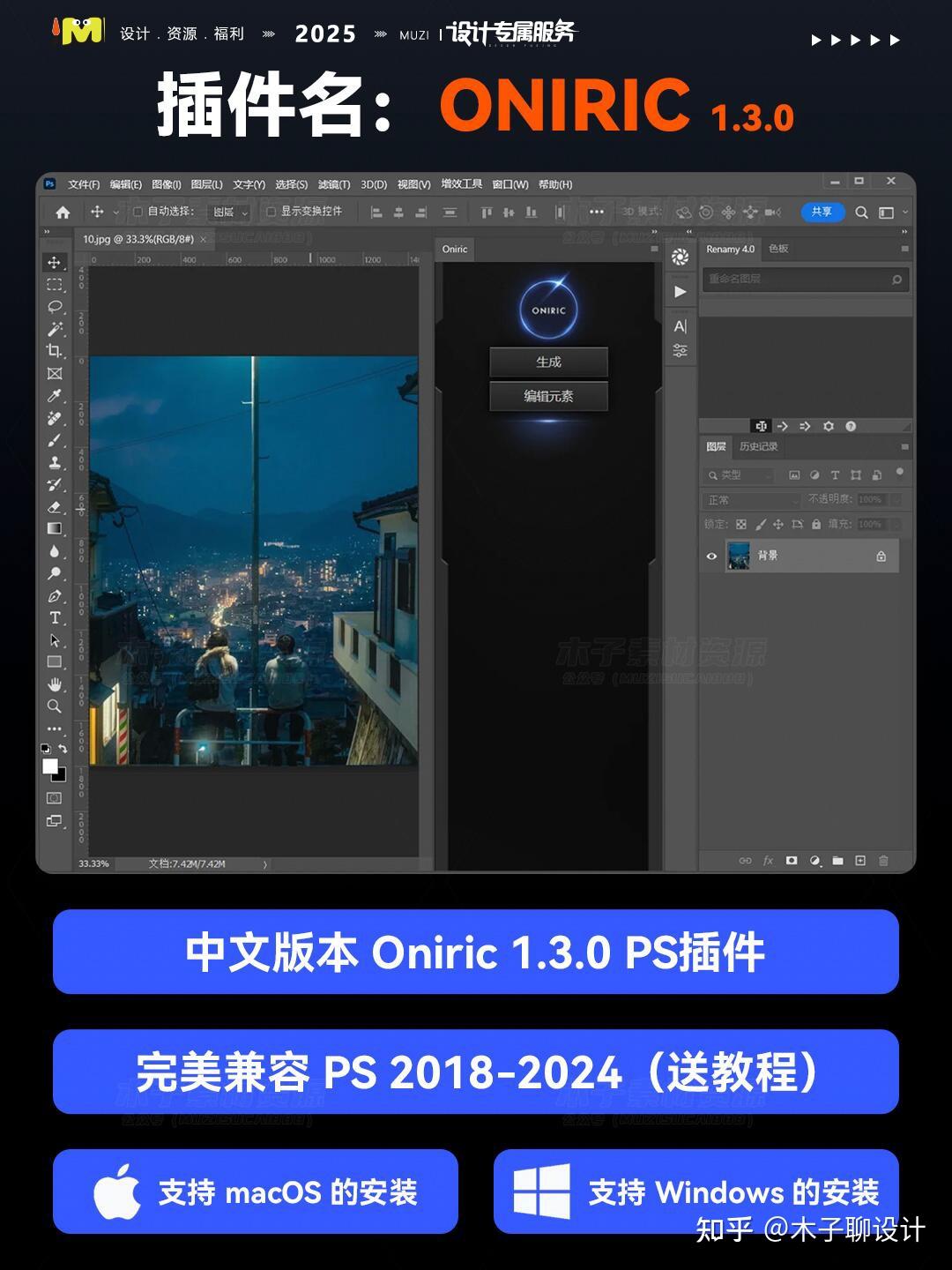Open the 正常 blend mode dropdown

[751, 499]
